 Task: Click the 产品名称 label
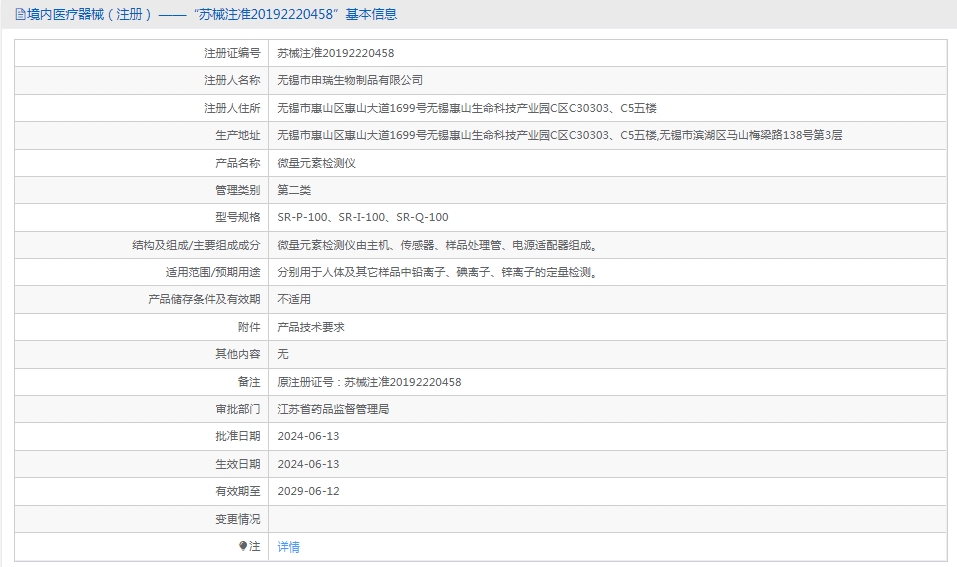click(x=237, y=163)
